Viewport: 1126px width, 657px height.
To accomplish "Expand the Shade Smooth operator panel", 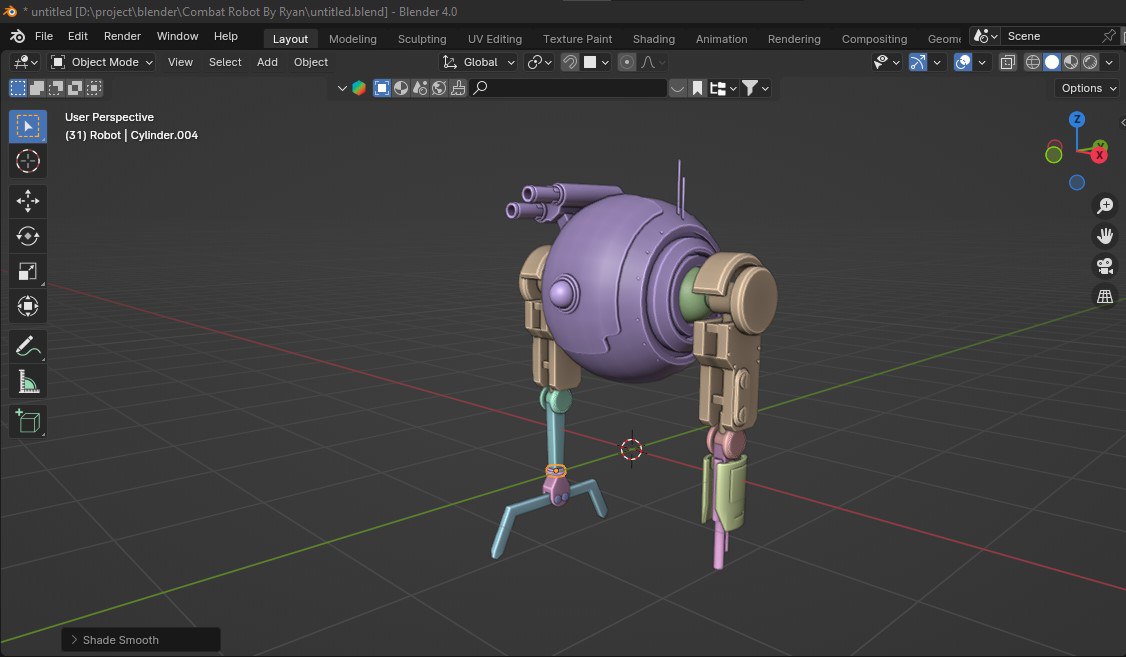I will [x=141, y=640].
